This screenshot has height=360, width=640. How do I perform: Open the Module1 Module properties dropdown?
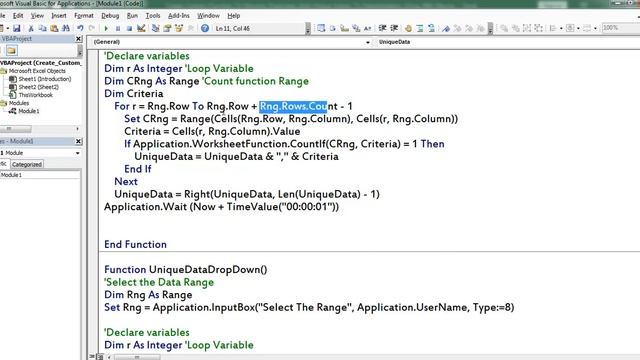[x=78, y=153]
